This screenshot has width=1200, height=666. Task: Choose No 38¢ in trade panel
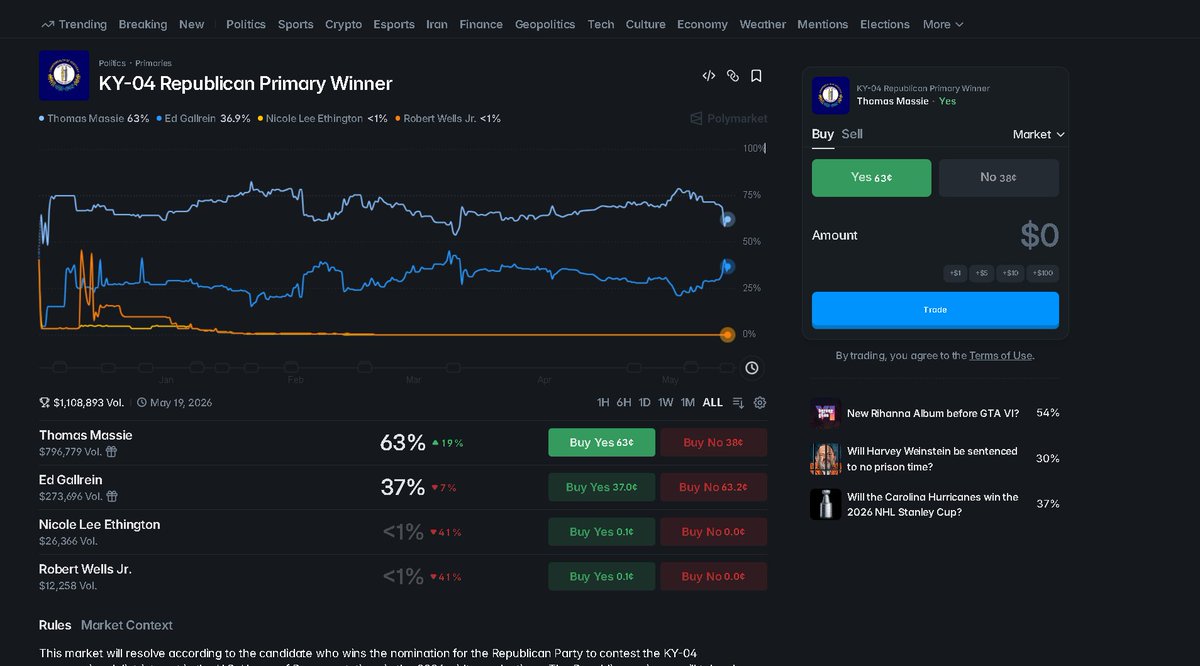coord(999,177)
